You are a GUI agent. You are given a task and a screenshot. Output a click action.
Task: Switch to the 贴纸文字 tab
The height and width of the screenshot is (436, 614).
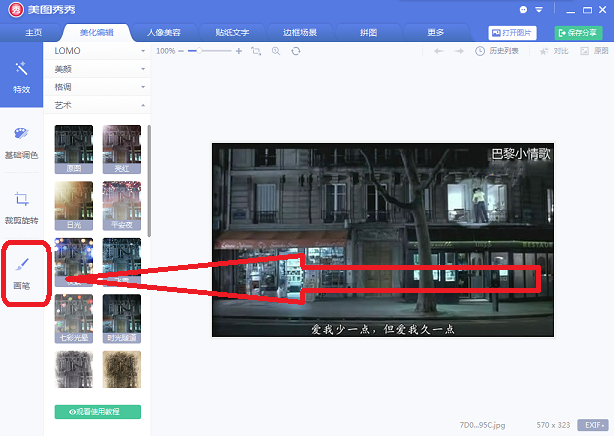click(232, 33)
